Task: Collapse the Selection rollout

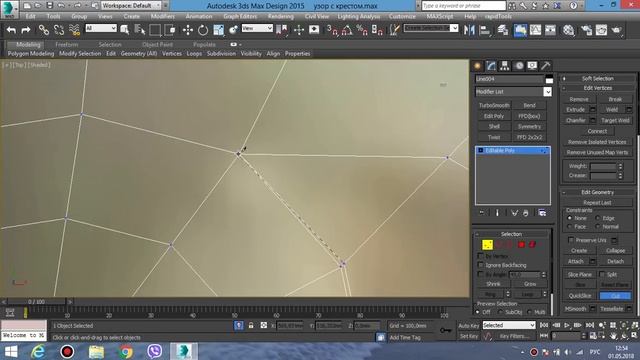Action: click(512, 234)
